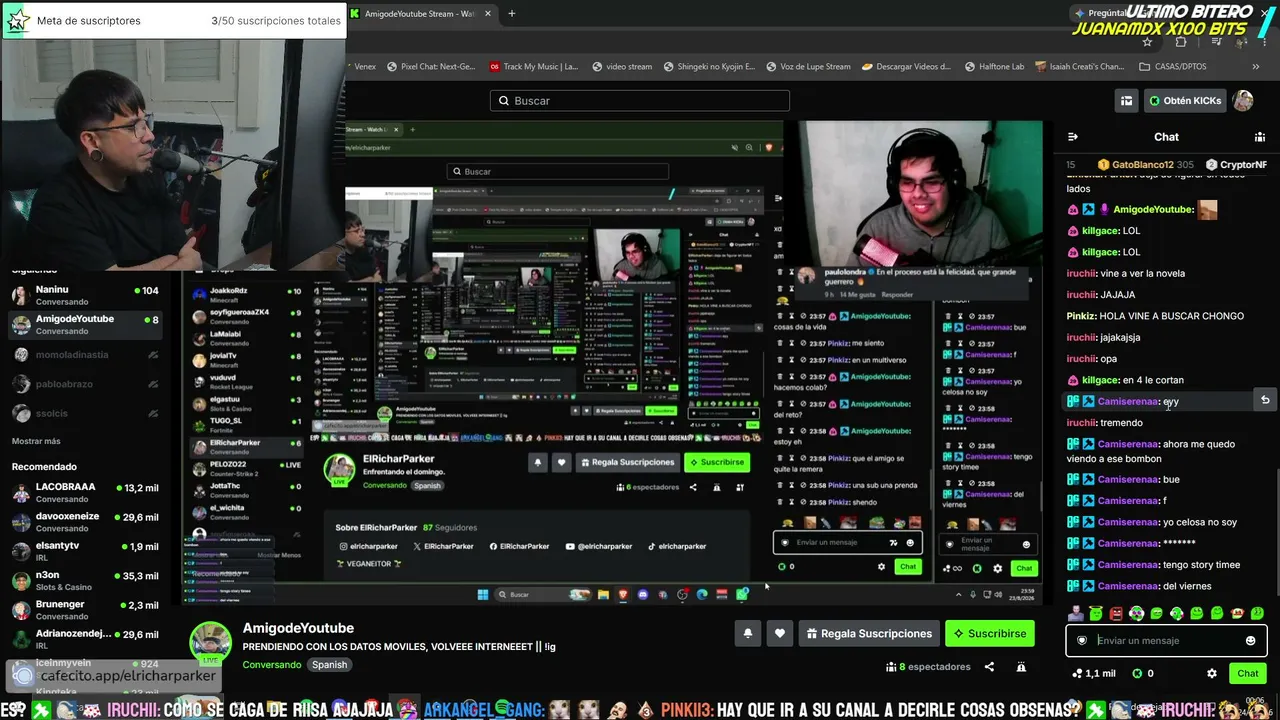Expand following list with Mostrar más

coord(36,441)
